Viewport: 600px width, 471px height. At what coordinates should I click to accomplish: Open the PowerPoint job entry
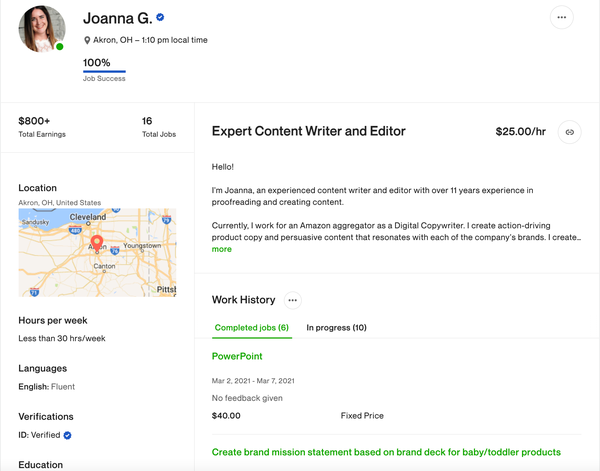[237, 356]
